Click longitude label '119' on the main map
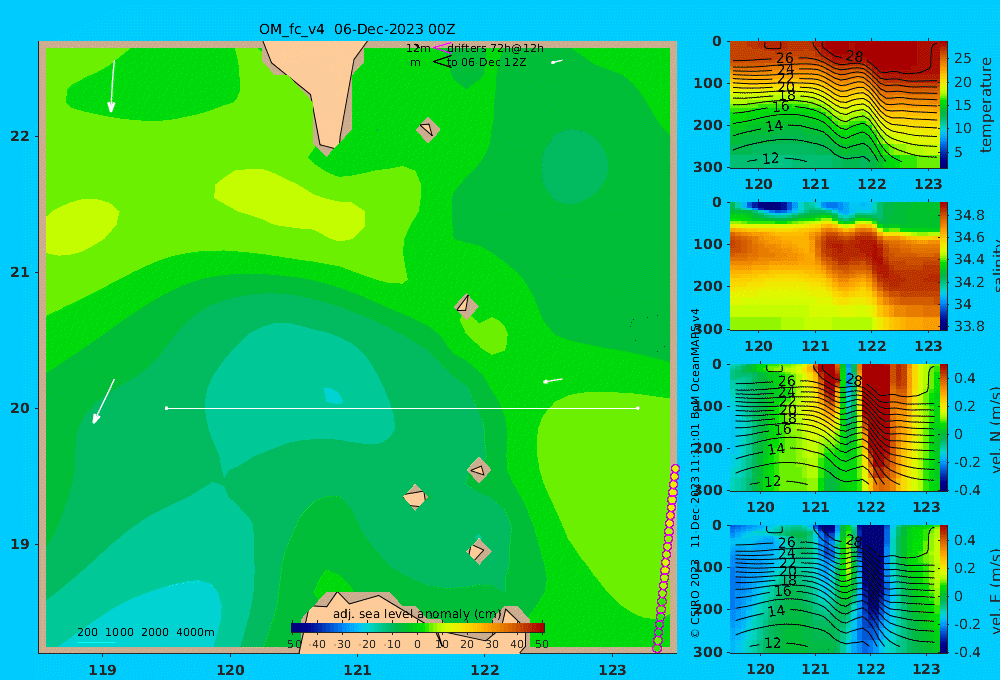Screen dimensions: 1000x680 [103, 670]
